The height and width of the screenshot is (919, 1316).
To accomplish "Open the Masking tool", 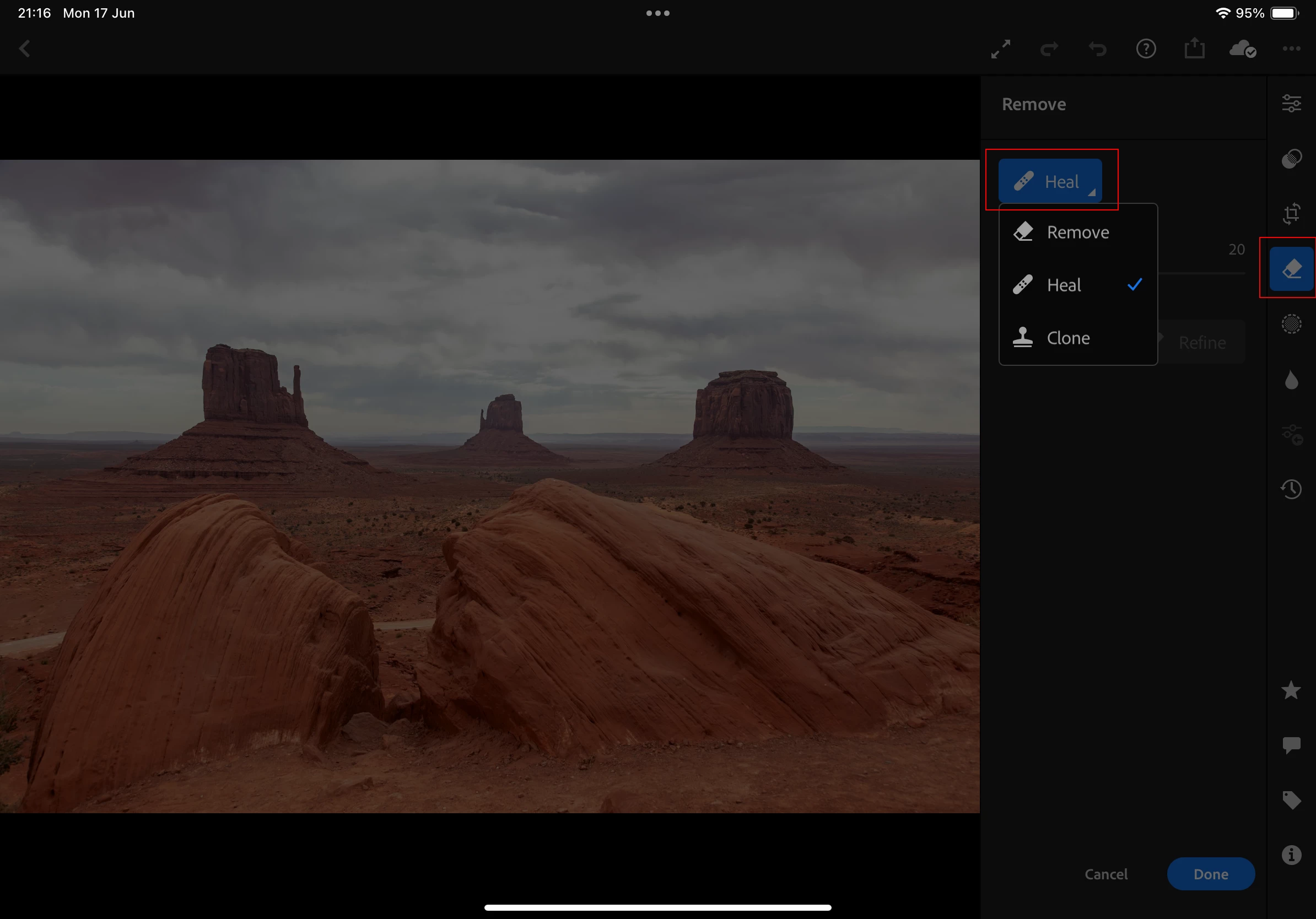I will (x=1291, y=159).
